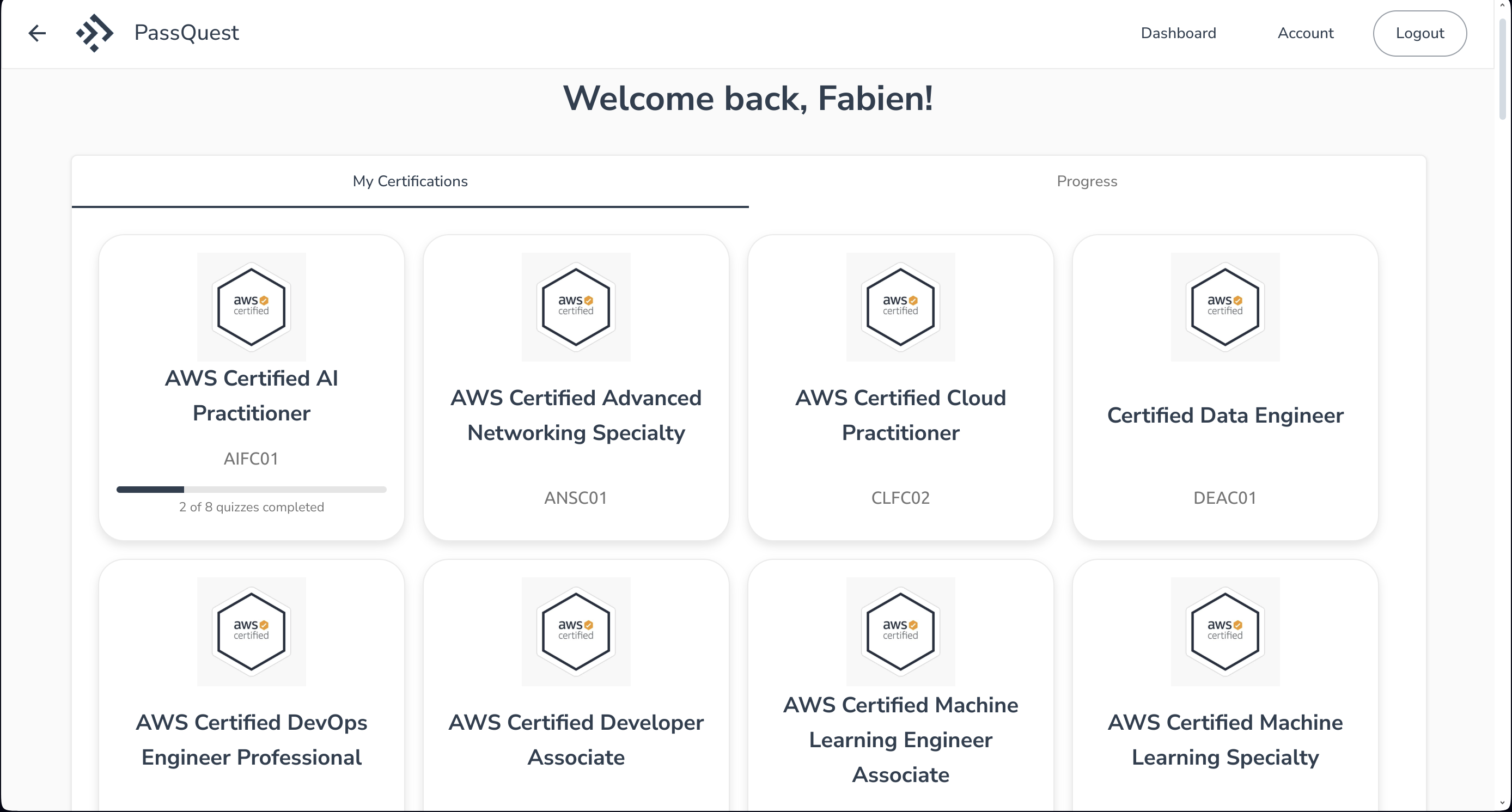Open AWS Certified DevOps Engineer Professional title

pyautogui.click(x=251, y=740)
